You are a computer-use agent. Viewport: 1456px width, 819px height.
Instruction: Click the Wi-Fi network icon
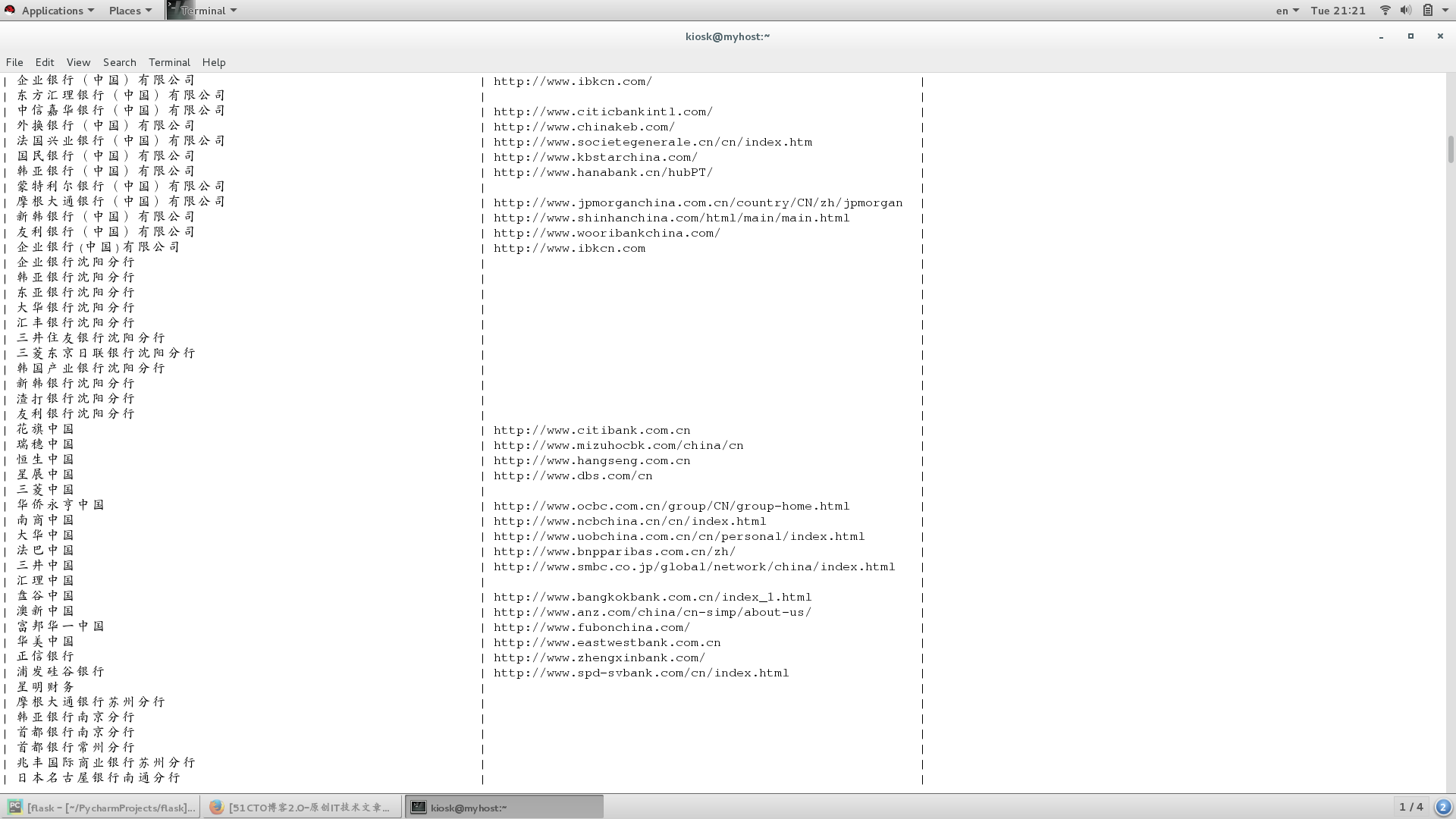pos(1385,11)
